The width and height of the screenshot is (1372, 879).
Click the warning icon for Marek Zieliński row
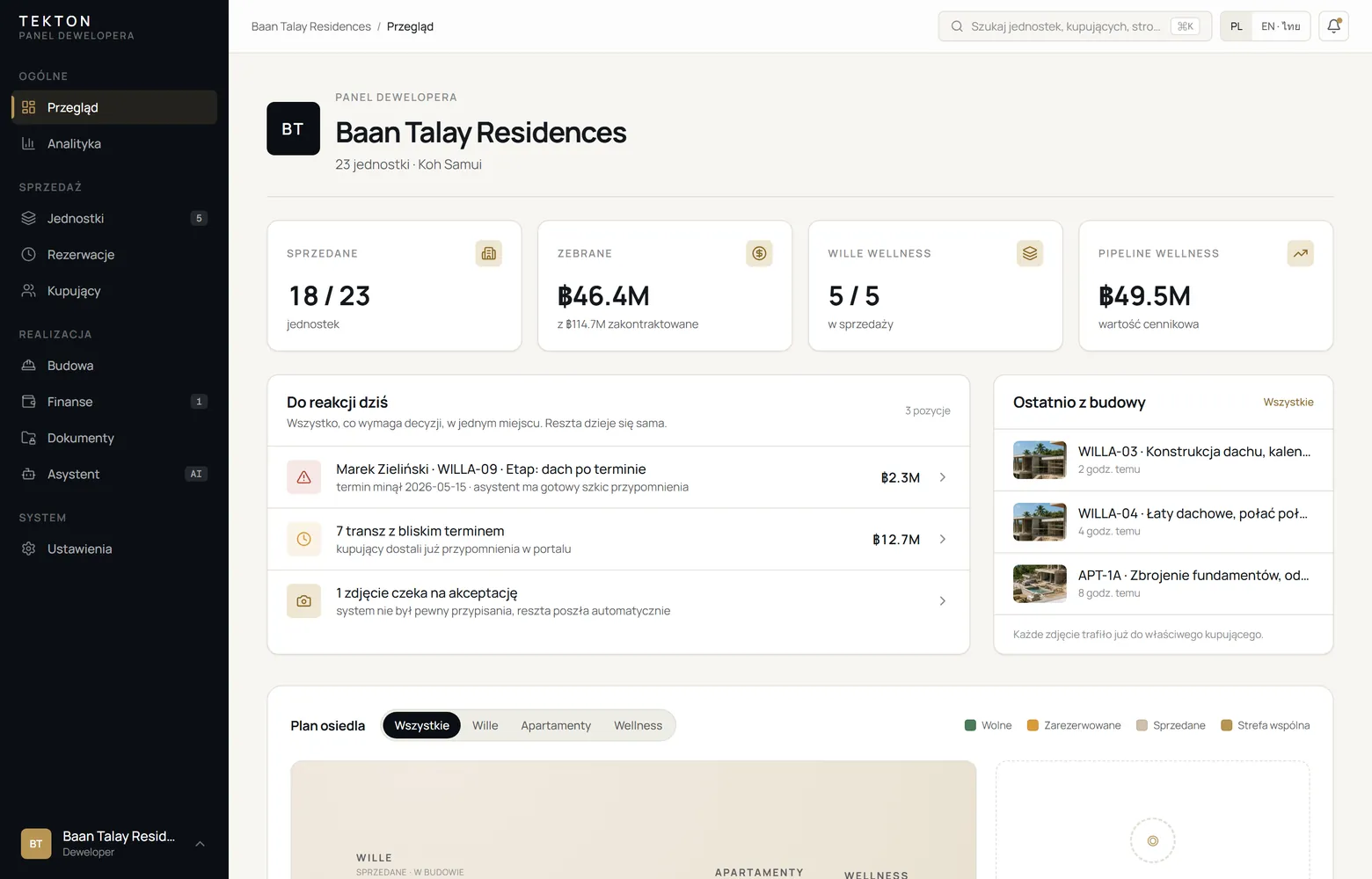[x=303, y=477]
